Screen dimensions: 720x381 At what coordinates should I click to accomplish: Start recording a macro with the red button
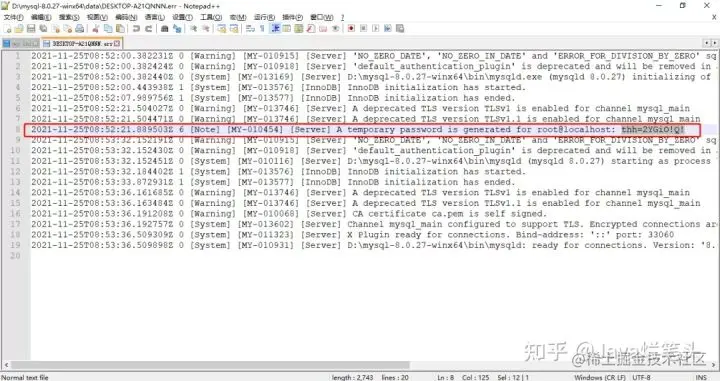tap(351, 28)
